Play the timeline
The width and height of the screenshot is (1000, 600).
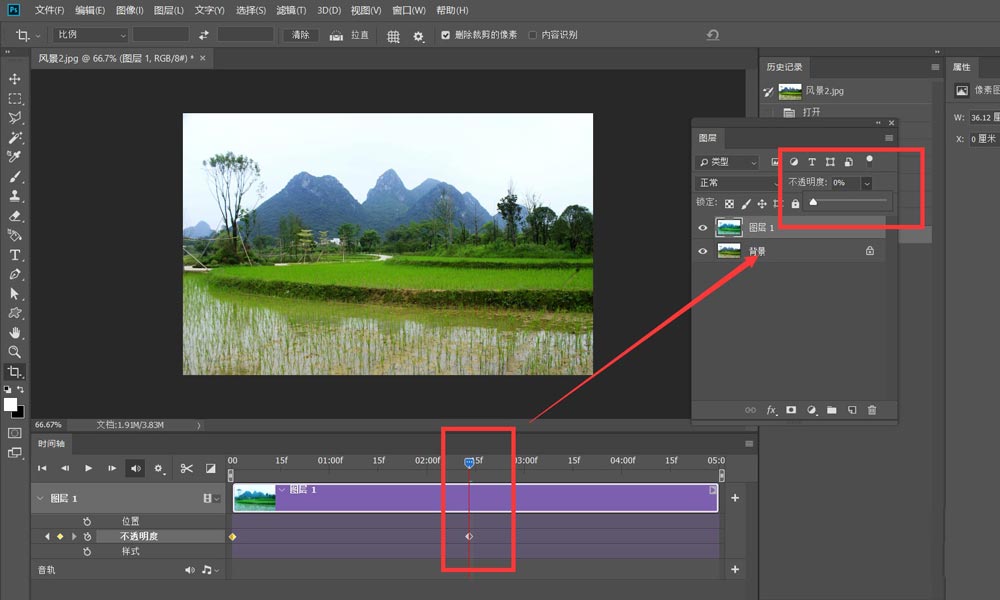[89, 469]
